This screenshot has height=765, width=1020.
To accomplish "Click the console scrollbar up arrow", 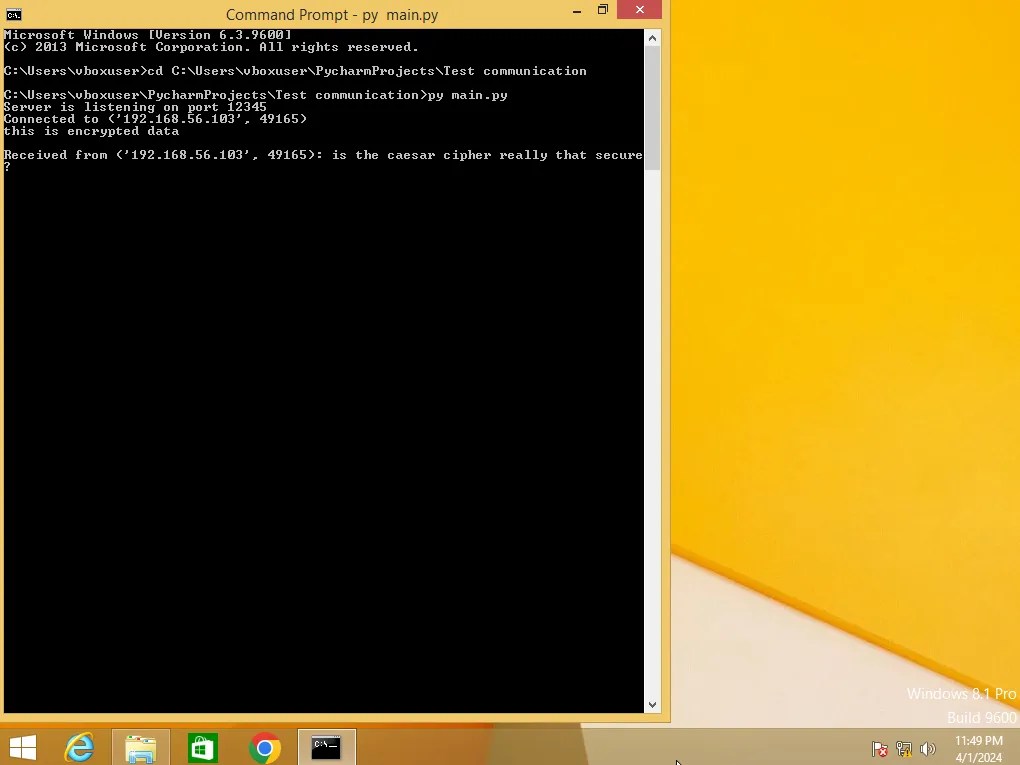I will point(652,38).
